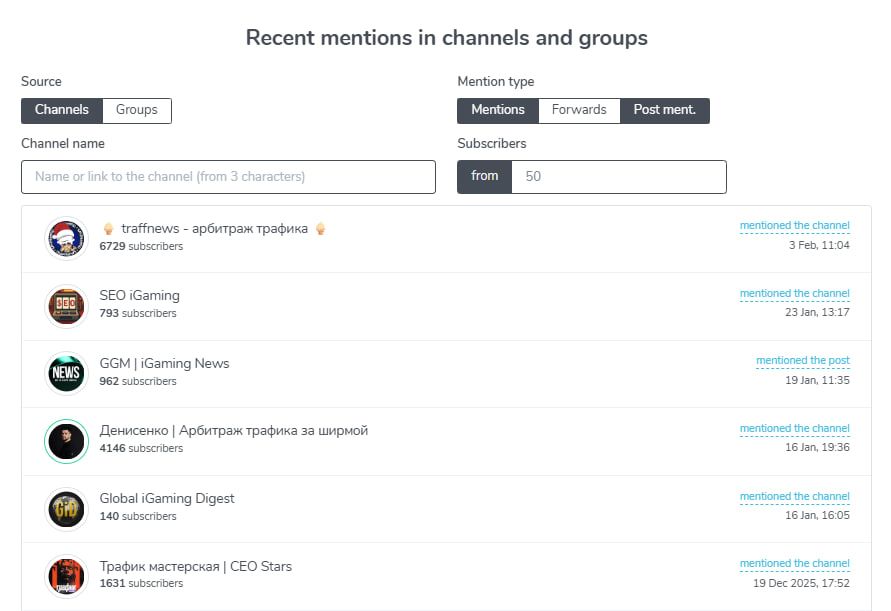The width and height of the screenshot is (891, 611).
Task: Open Трафик мастерская channel avatar
Action: (x=66, y=576)
